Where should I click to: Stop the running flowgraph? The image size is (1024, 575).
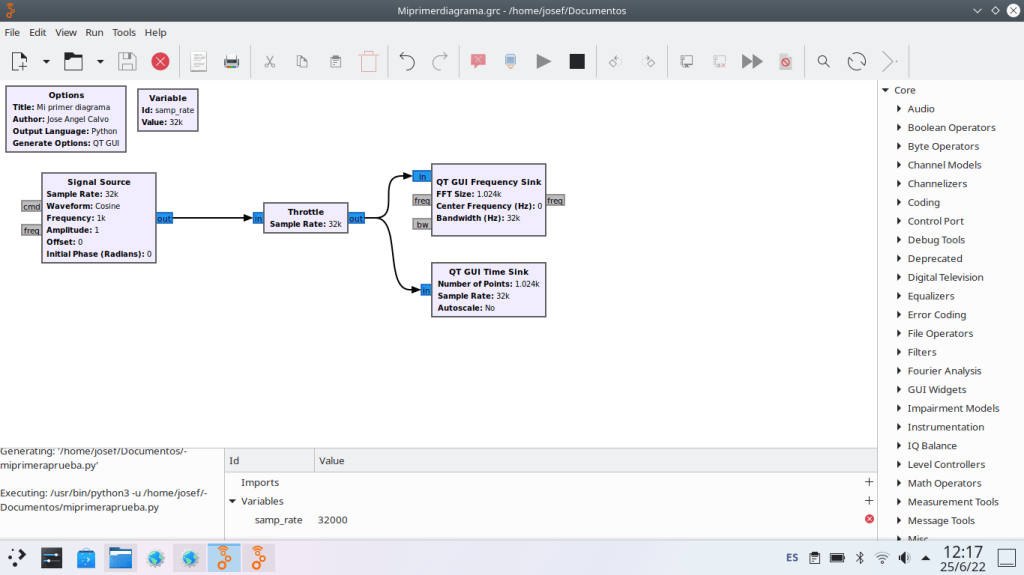(x=577, y=61)
